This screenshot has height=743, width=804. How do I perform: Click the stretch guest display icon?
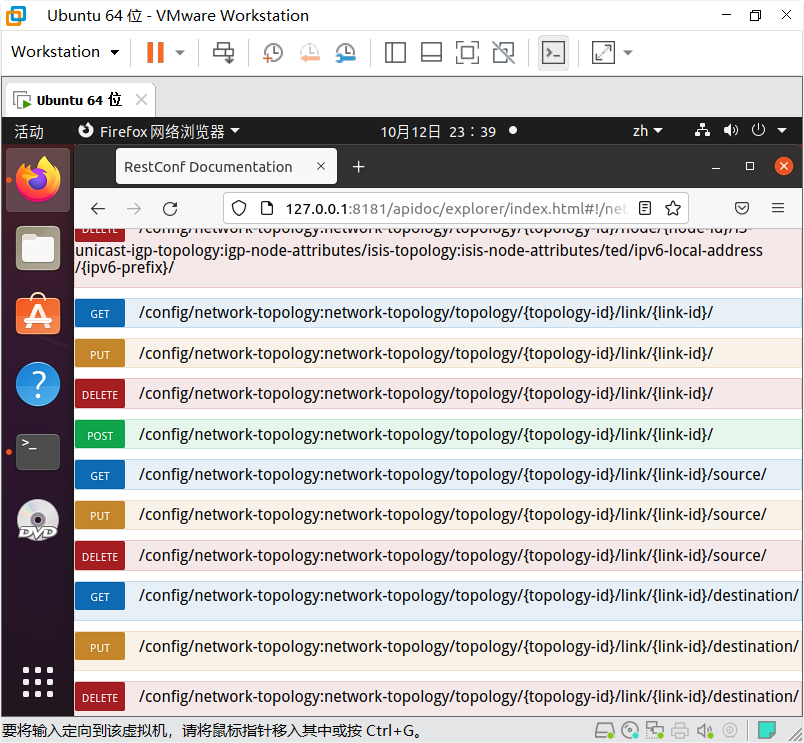pos(603,52)
